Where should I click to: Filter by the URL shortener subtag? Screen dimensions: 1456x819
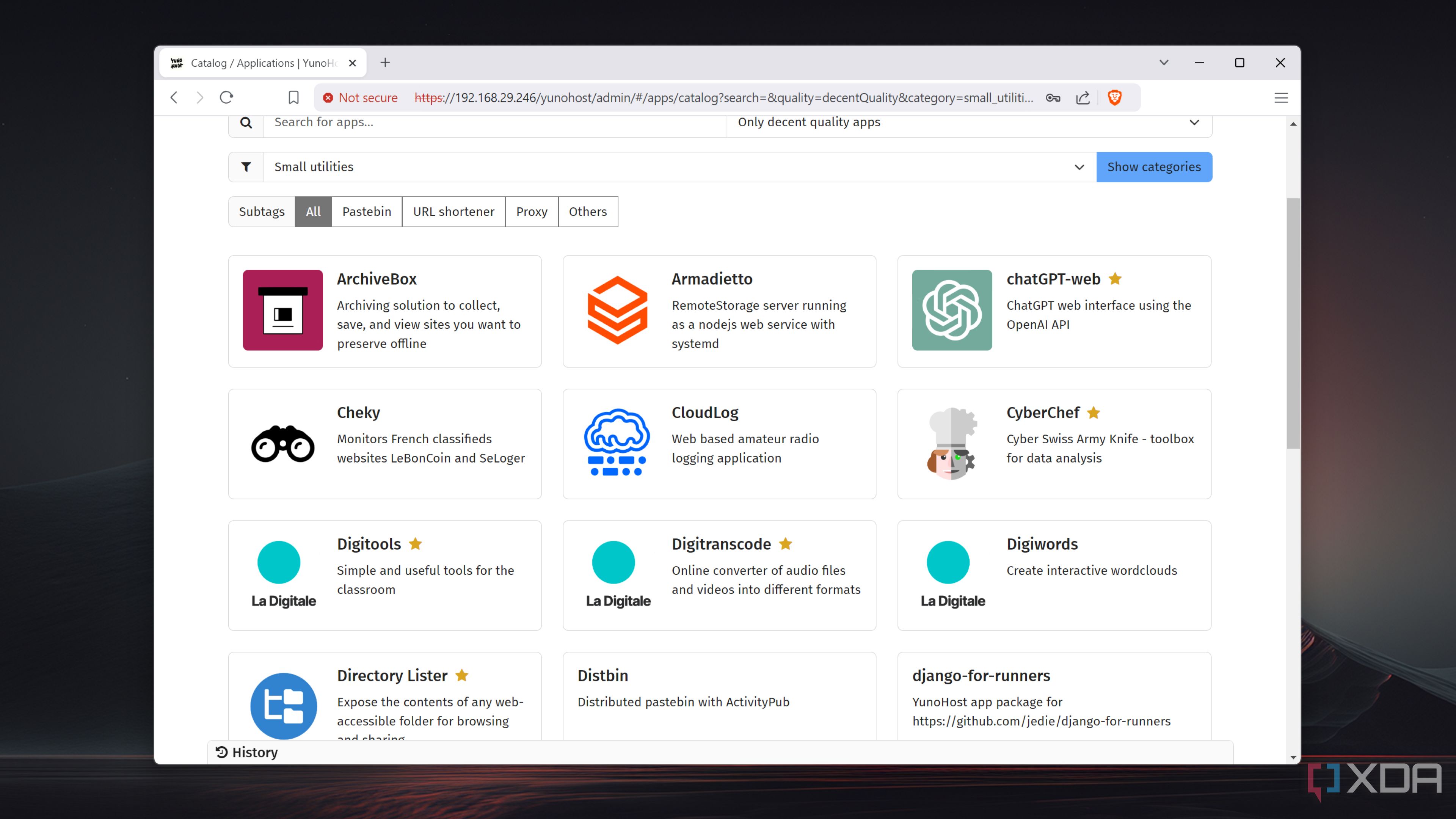[453, 212]
